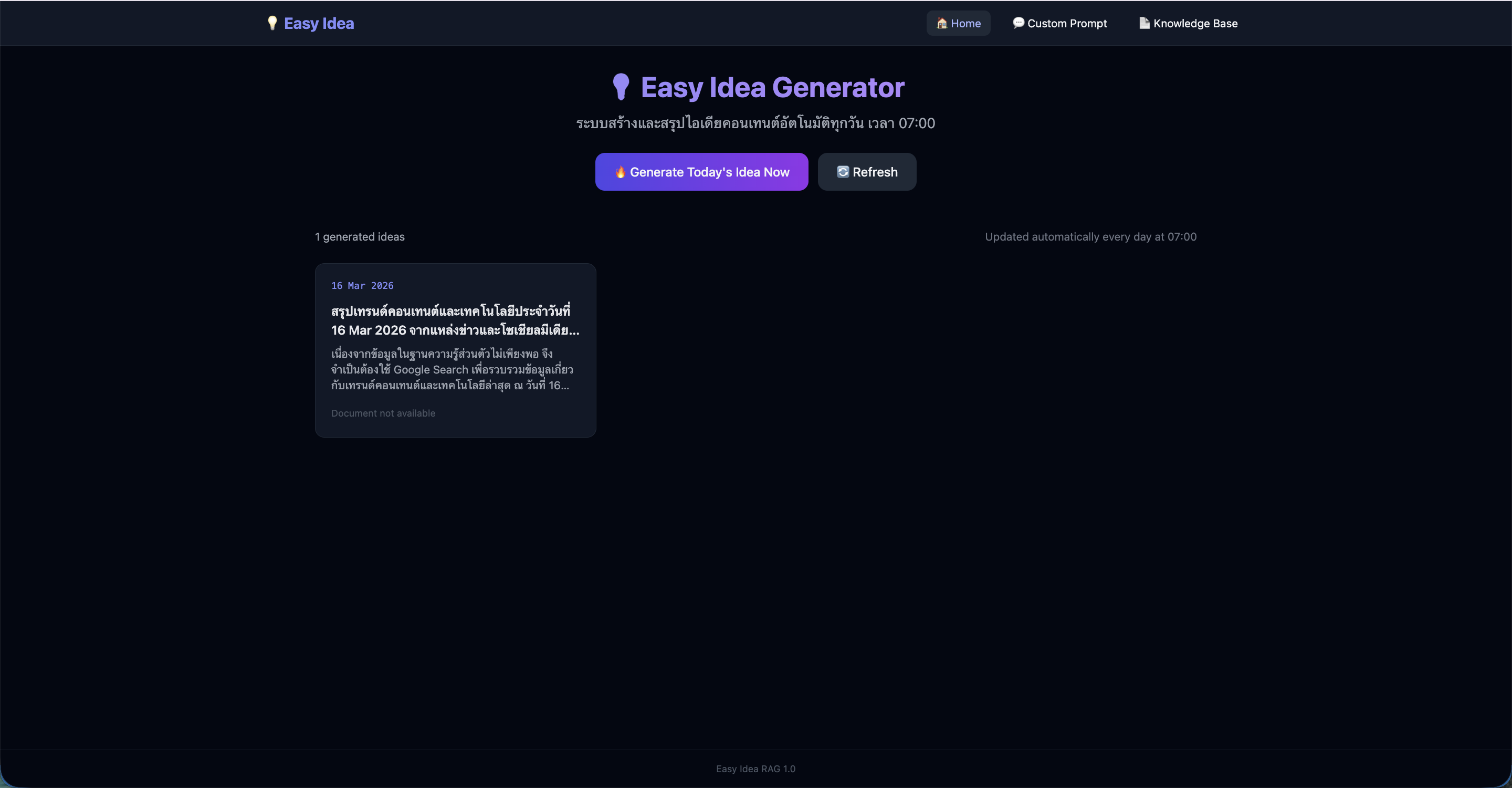Click the Easy Idea RAG 1.0 footer text
The height and width of the screenshot is (788, 1512).
tap(755, 769)
